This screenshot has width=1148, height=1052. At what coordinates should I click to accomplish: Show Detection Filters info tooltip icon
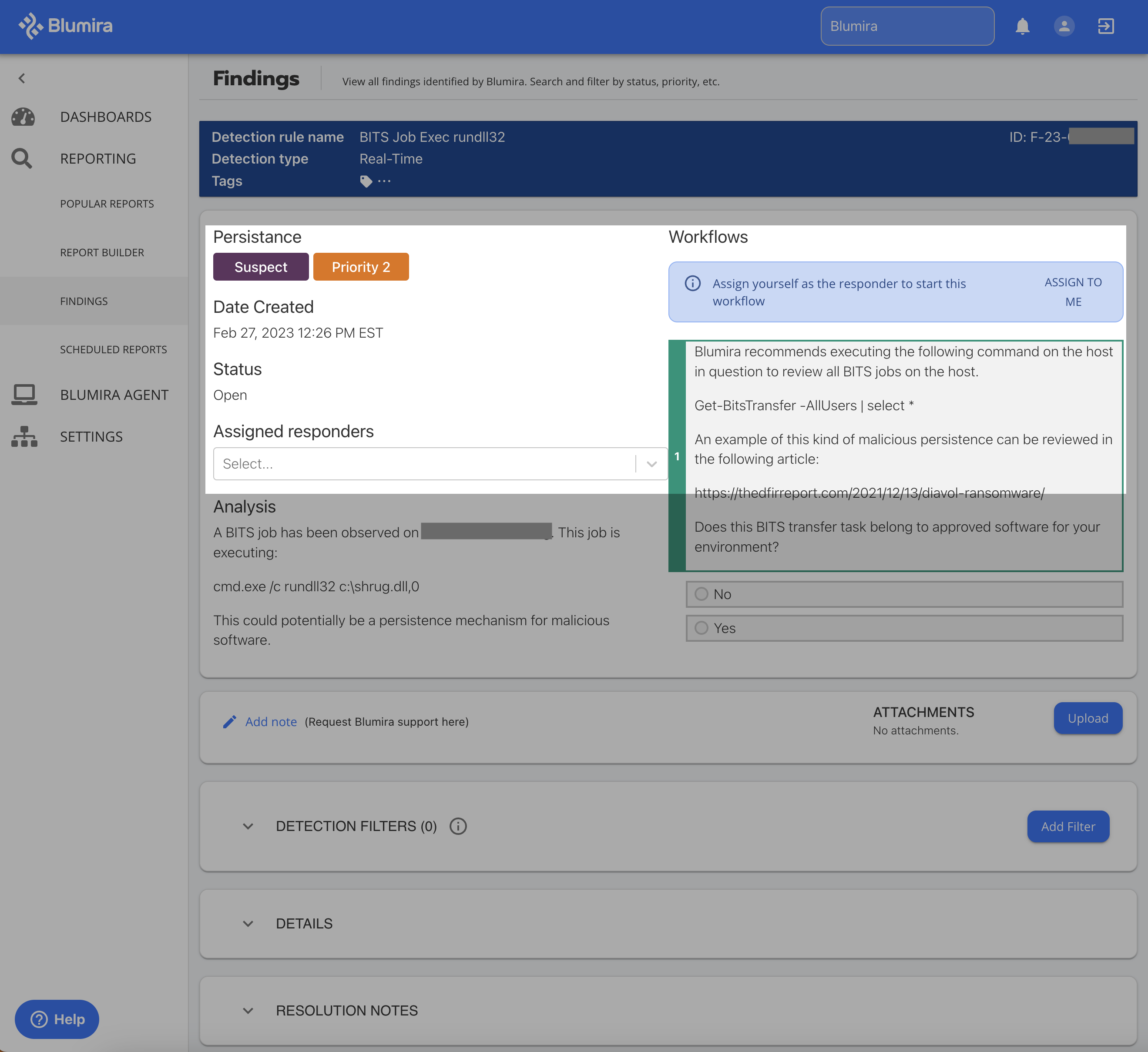(458, 826)
